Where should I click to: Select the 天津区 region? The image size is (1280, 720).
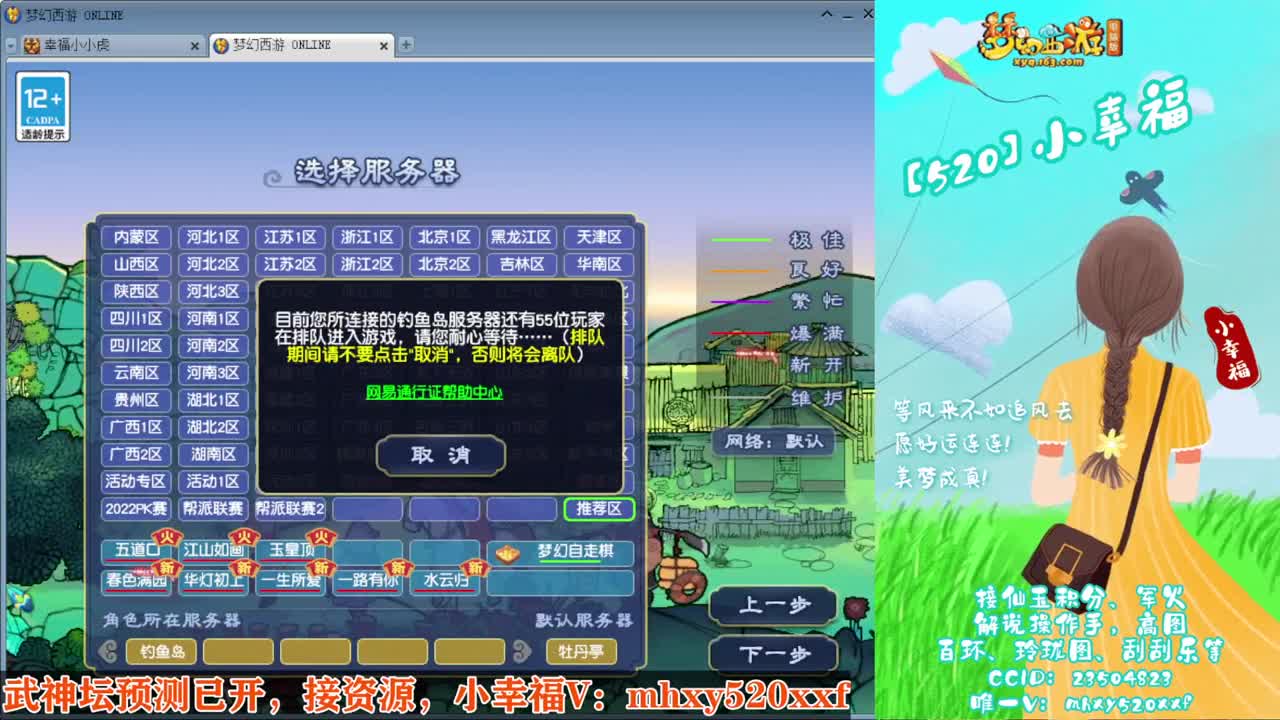[x=599, y=237]
